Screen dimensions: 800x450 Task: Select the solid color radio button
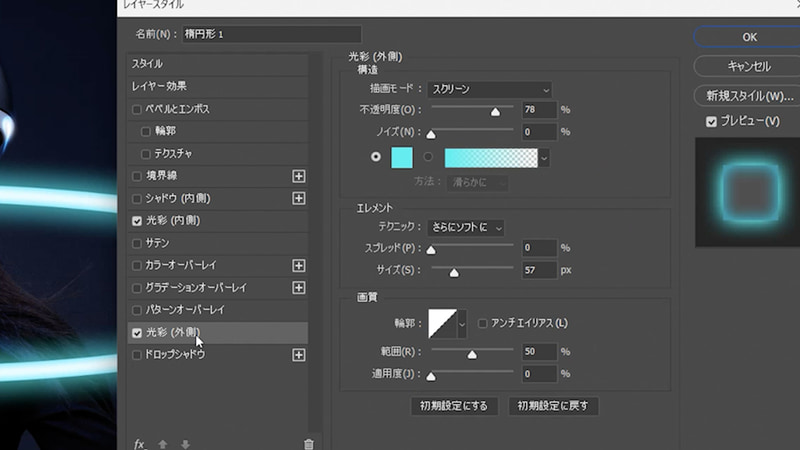coord(376,157)
